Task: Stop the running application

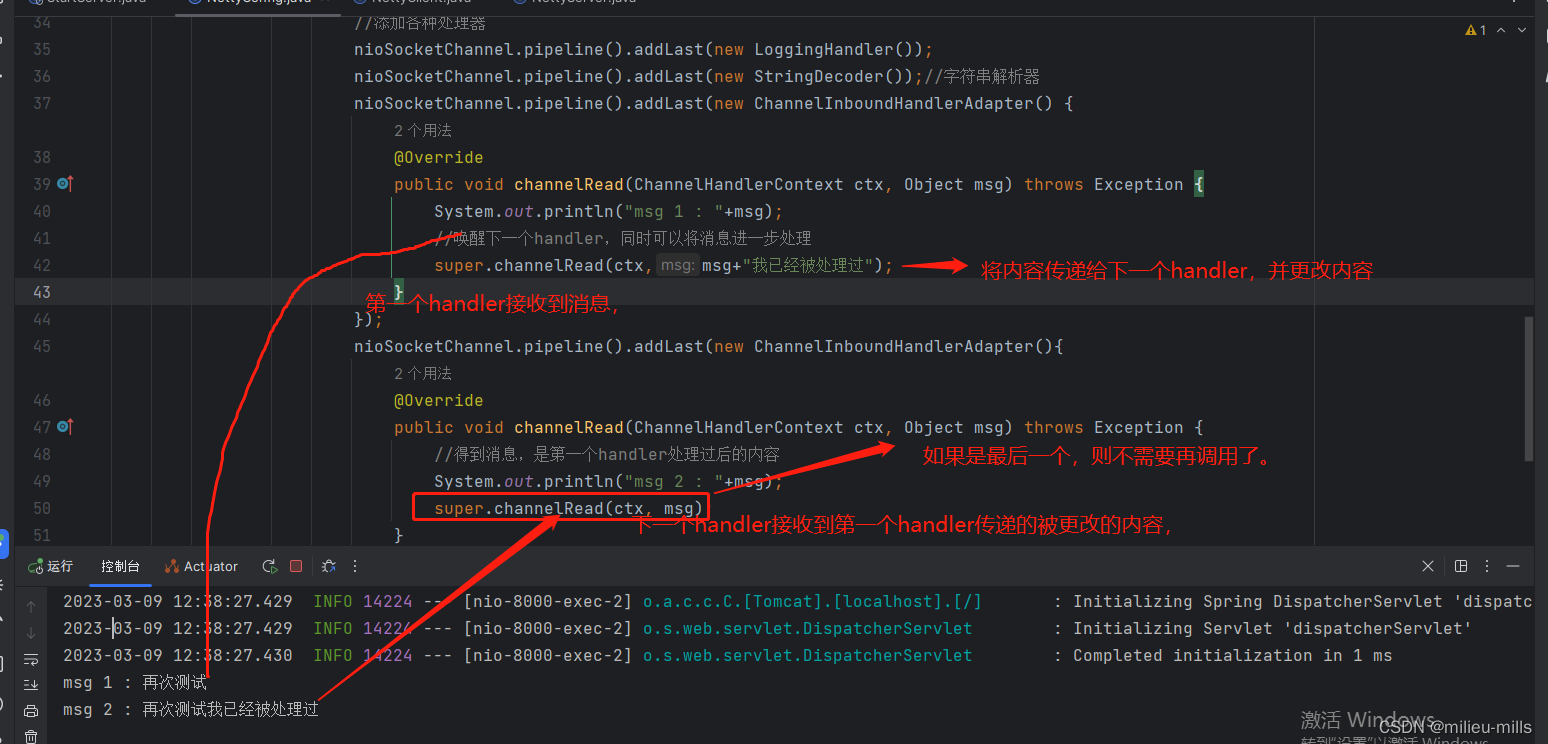Action: click(x=296, y=566)
